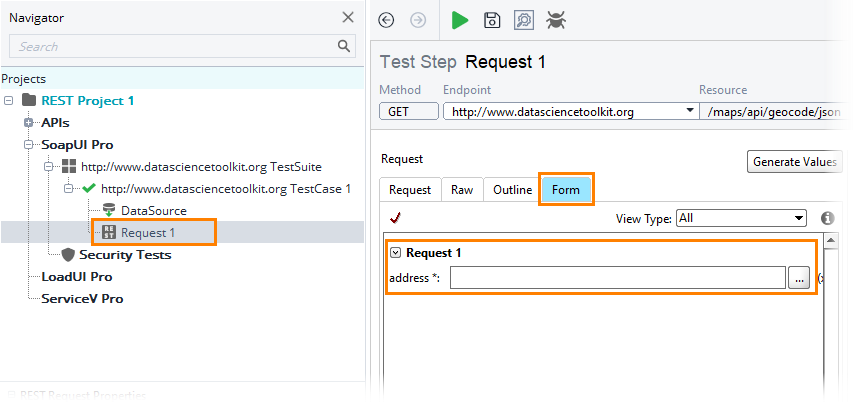854x403 pixels.
Task: Expand the APIs node
Action: pyautogui.click(x=29, y=123)
